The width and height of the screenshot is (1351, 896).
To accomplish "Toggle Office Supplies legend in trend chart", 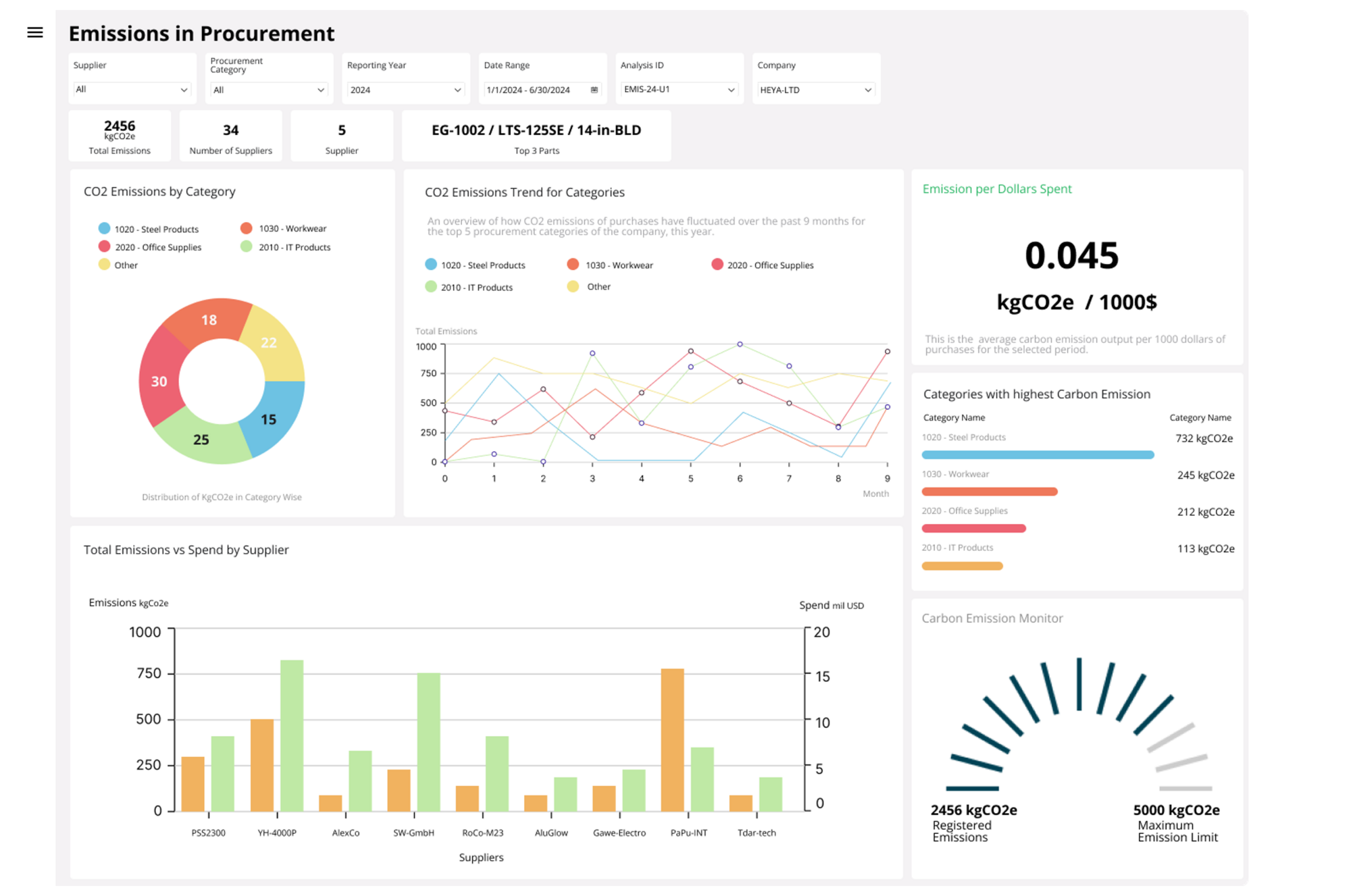I will pyautogui.click(x=769, y=265).
